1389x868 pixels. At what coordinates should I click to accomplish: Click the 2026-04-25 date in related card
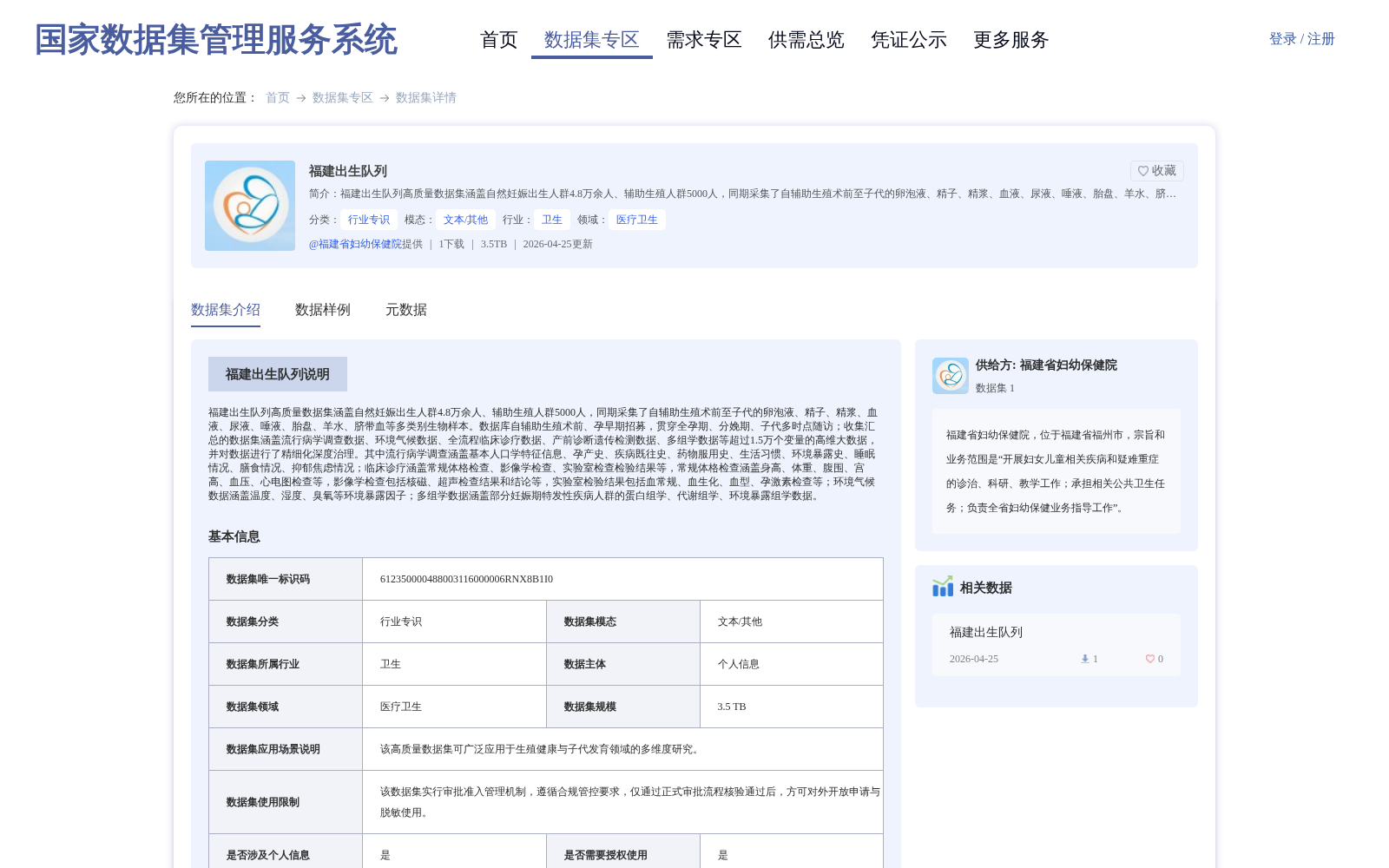tap(974, 659)
